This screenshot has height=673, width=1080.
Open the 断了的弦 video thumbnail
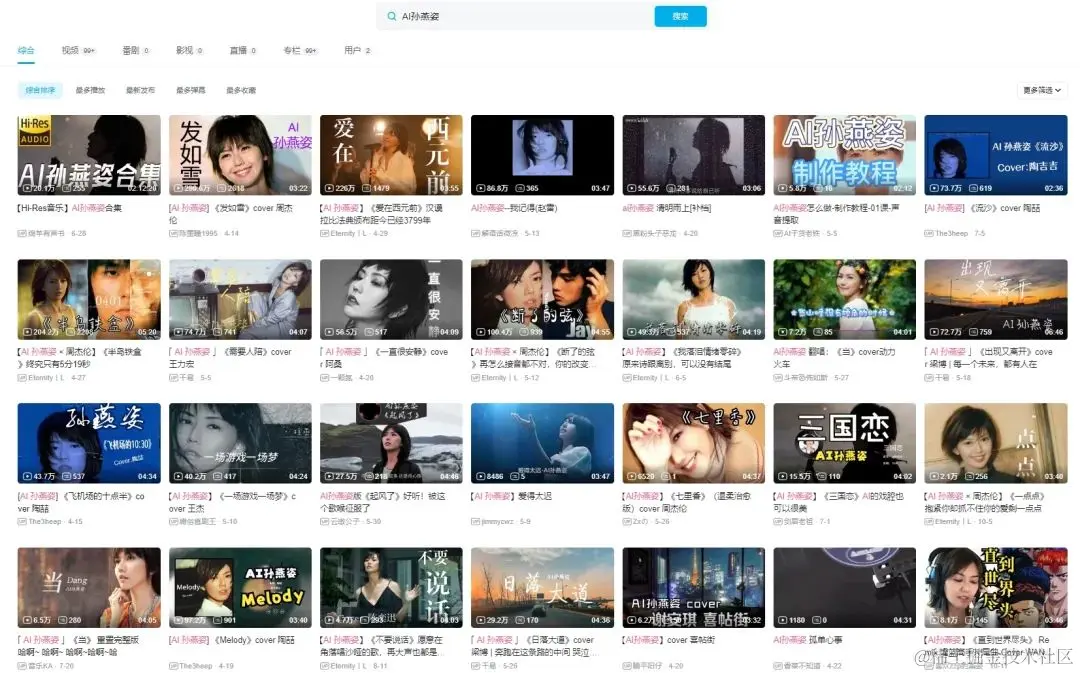[x=542, y=299]
